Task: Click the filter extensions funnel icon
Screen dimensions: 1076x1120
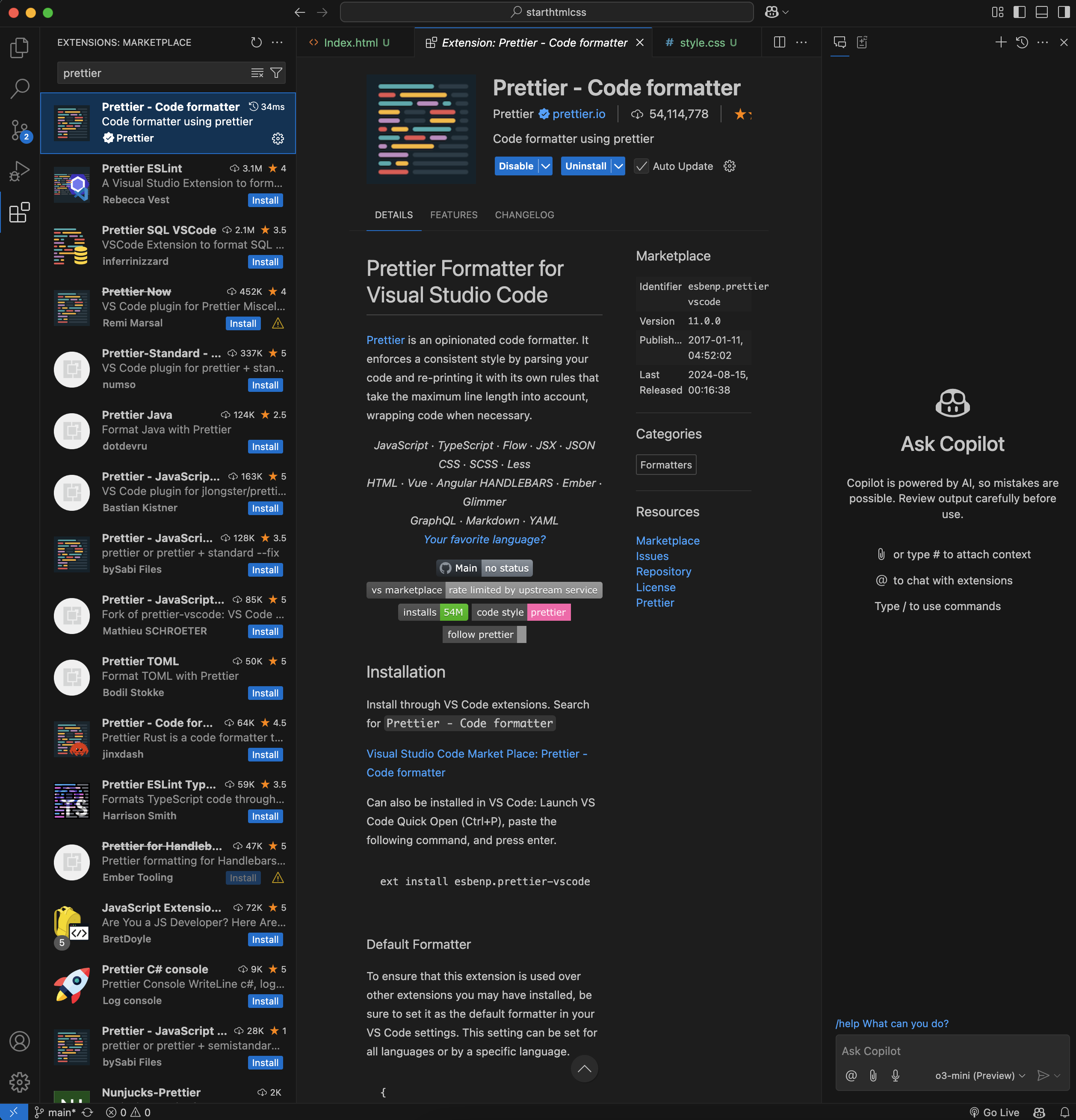Action: [x=276, y=73]
